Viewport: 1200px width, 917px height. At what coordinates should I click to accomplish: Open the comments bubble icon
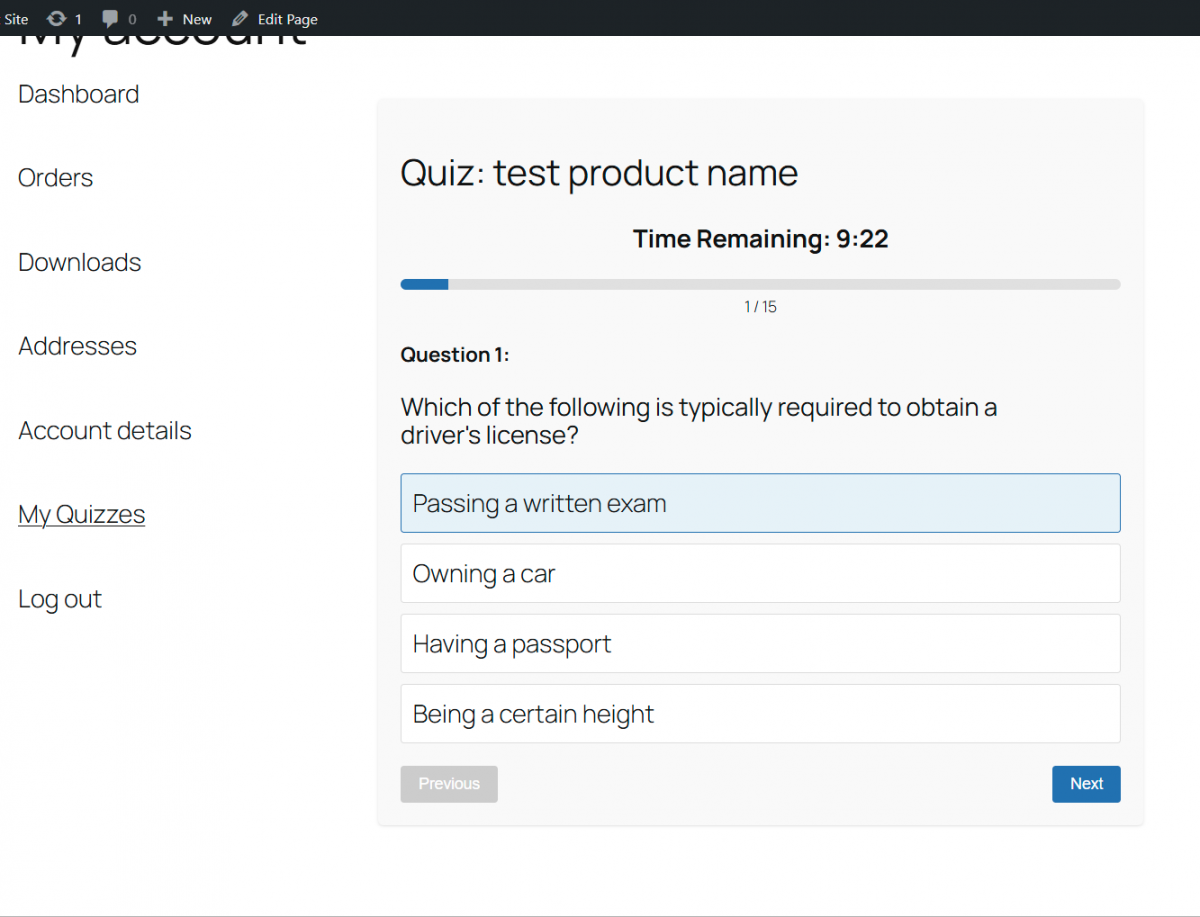click(x=110, y=19)
